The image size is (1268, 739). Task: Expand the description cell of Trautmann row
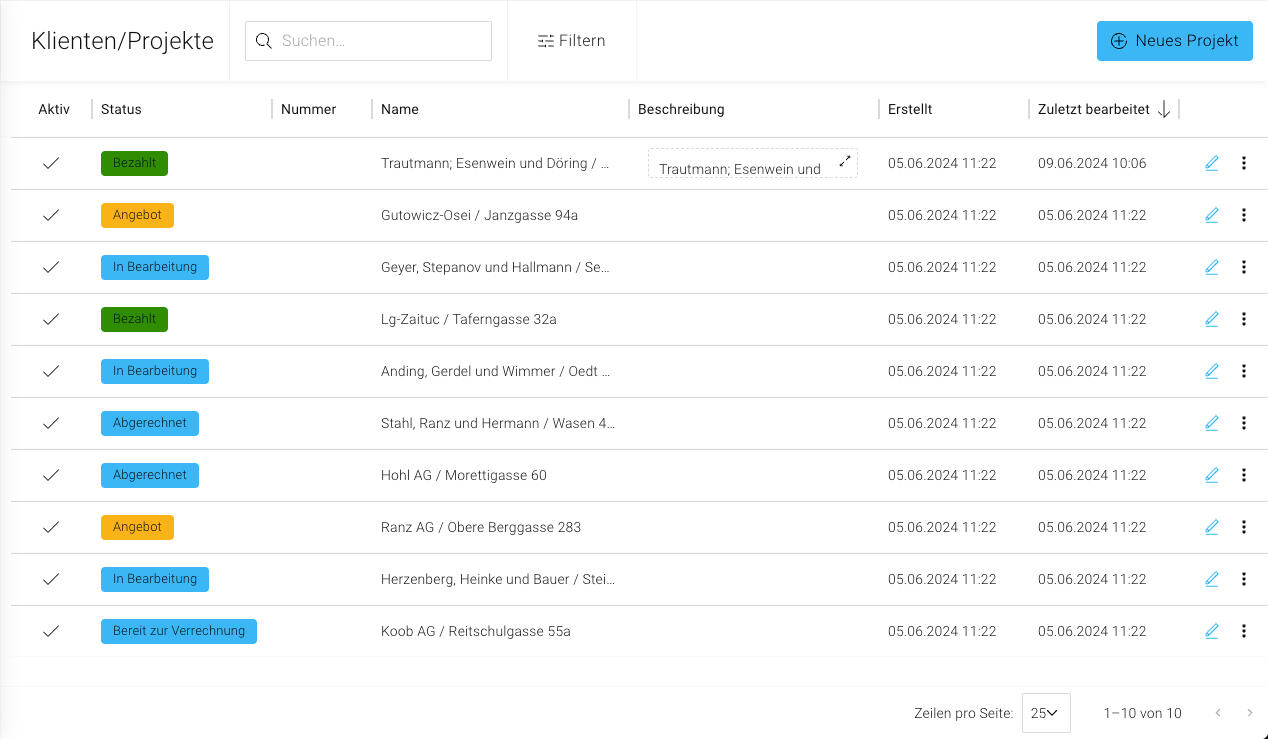(x=845, y=161)
